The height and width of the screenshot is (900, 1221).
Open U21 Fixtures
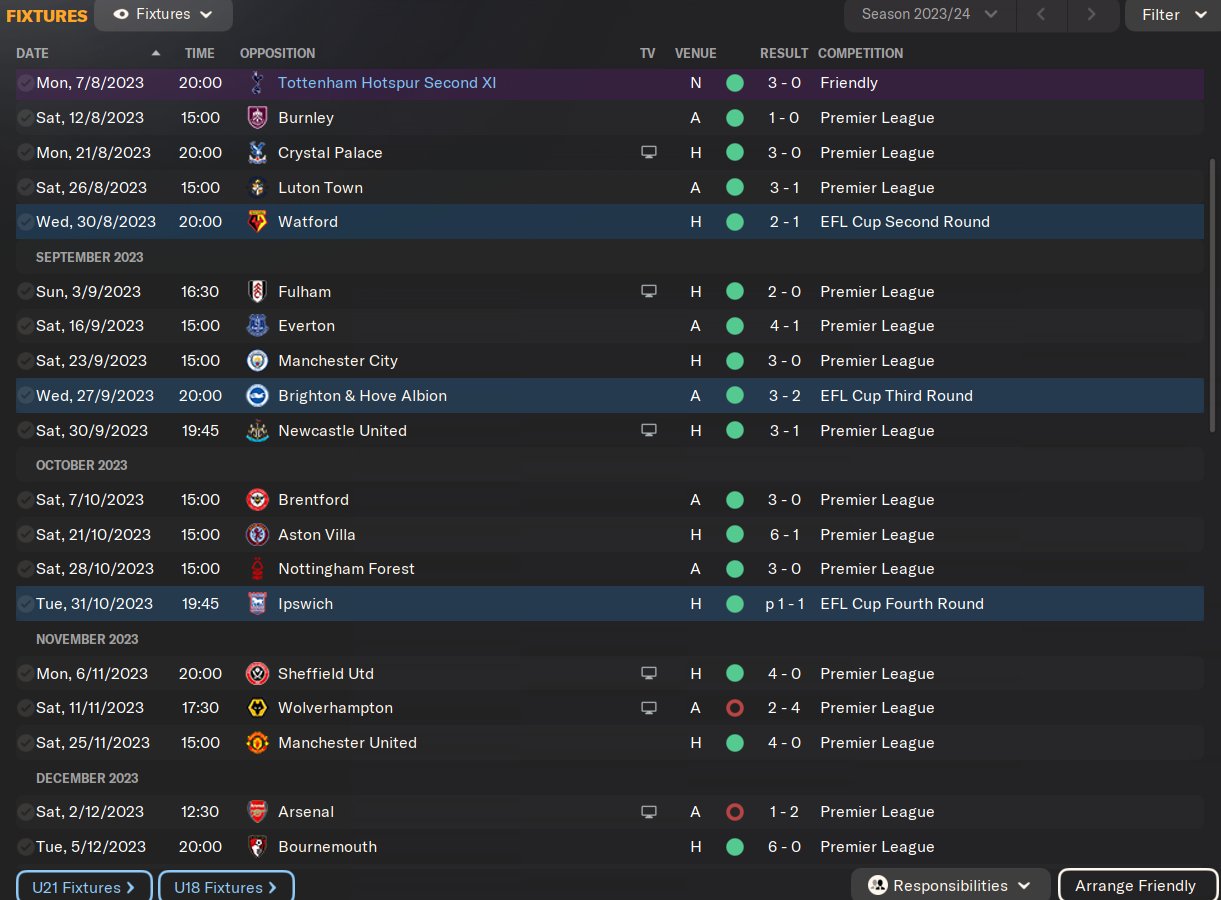pyautogui.click(x=84, y=887)
